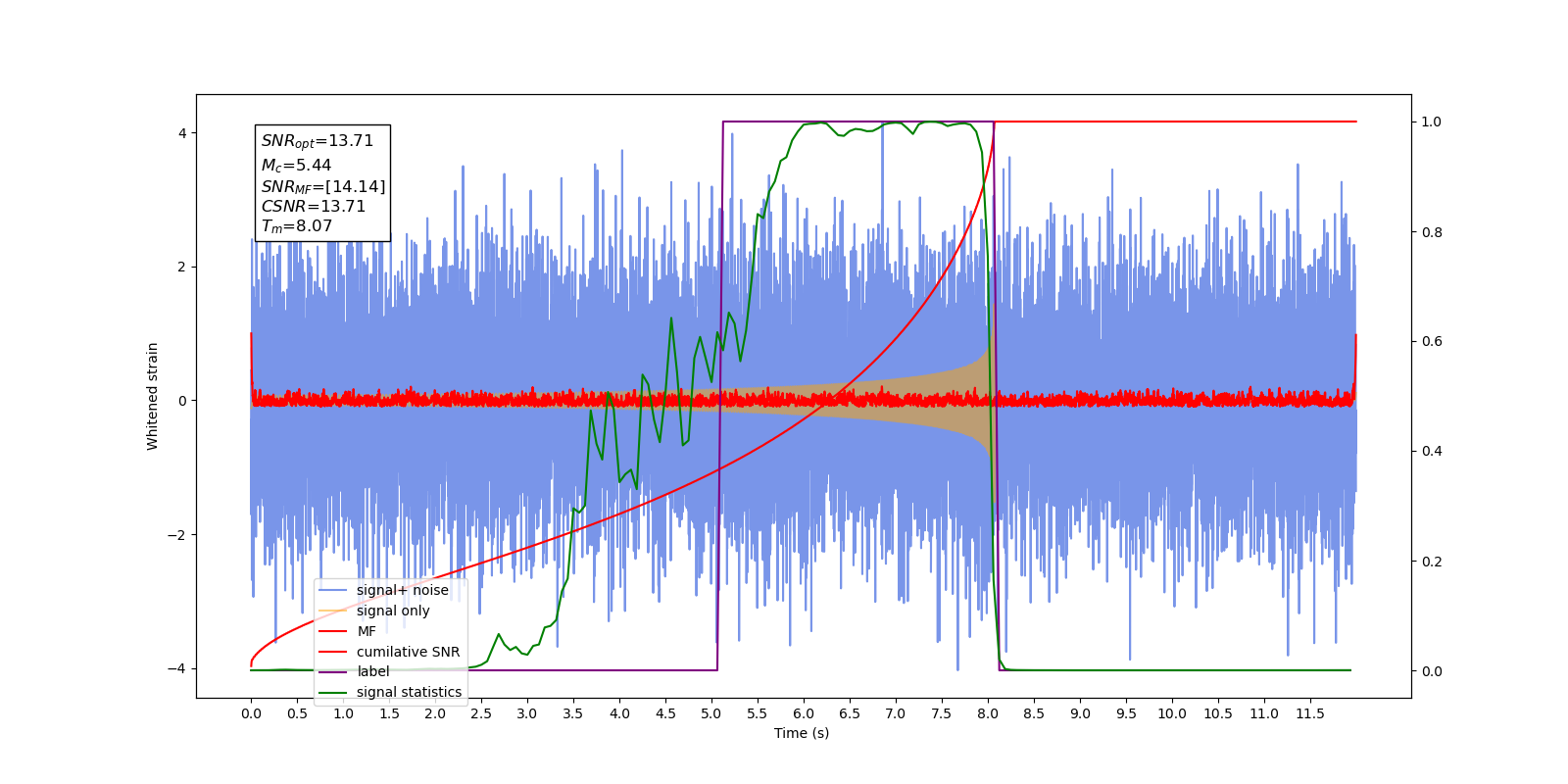1568x784 pixels.
Task: Click the 'signal+ noise' legend entry
Action: pyautogui.click(x=403, y=590)
